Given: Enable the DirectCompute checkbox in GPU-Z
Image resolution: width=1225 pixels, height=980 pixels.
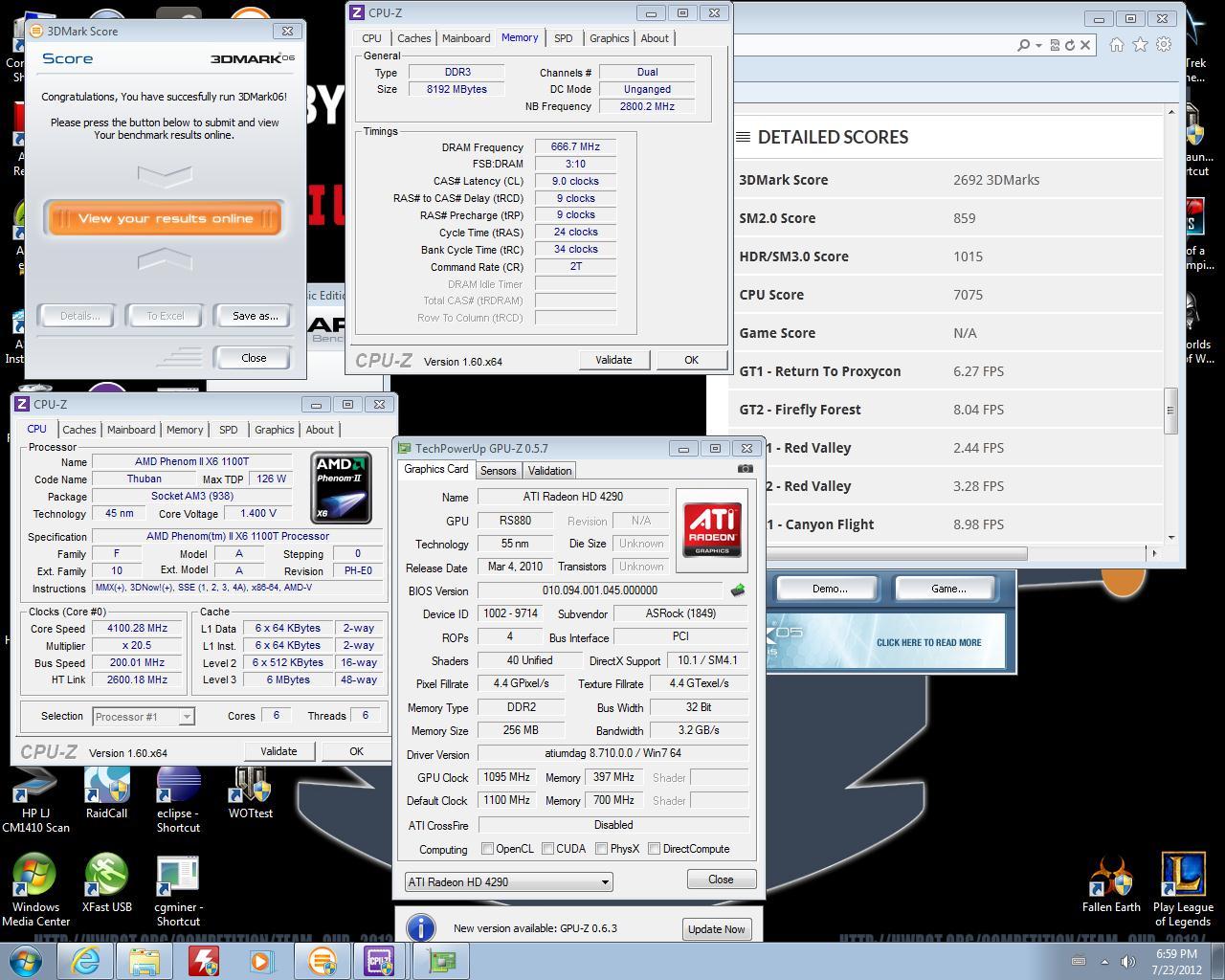Looking at the screenshot, I should tap(654, 849).
